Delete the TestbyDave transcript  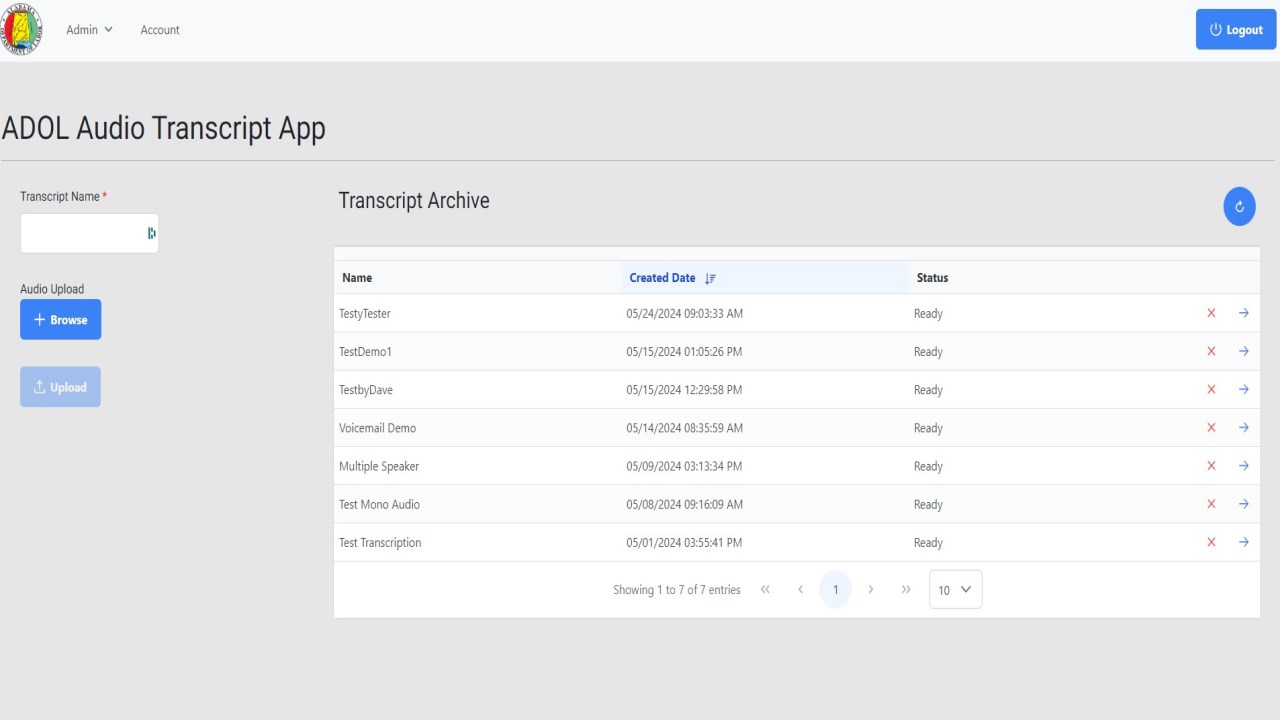pyautogui.click(x=1211, y=389)
